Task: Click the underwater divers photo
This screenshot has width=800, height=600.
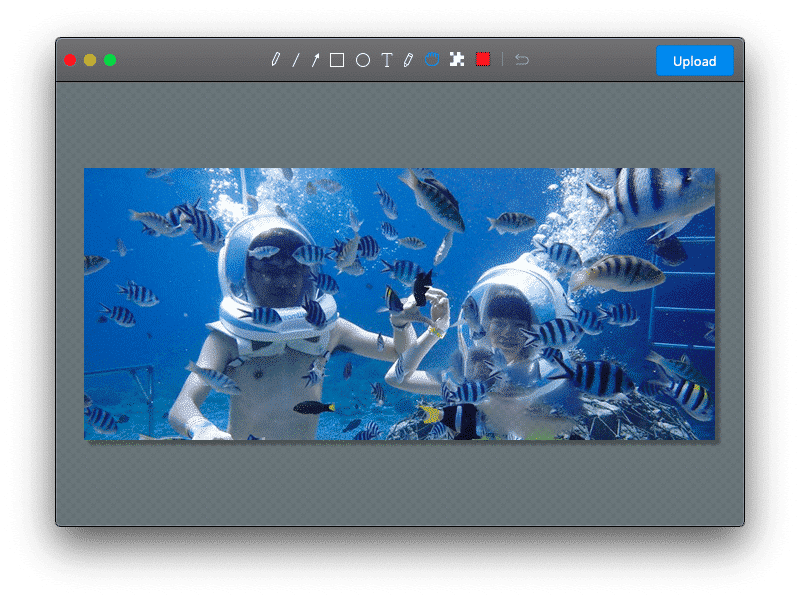Action: (400, 300)
